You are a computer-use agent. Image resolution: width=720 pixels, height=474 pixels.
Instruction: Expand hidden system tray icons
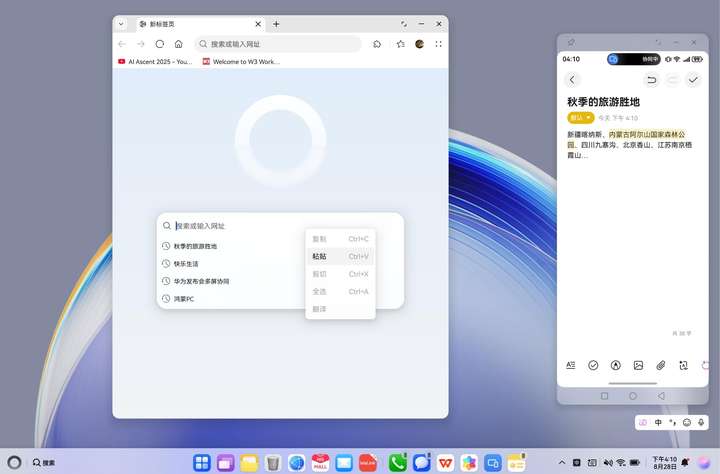click(561, 463)
